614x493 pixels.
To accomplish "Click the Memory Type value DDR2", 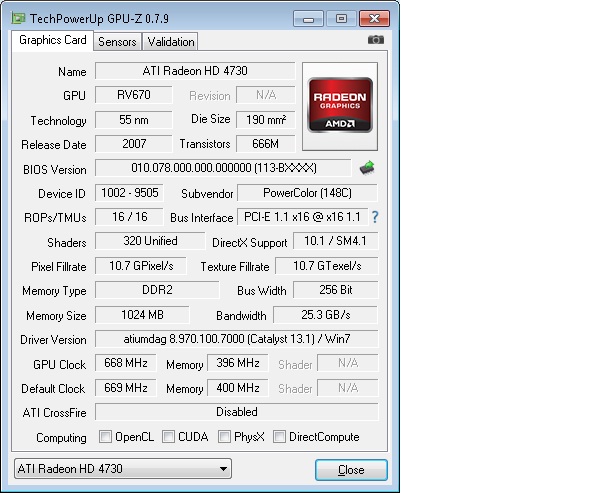I will tap(157, 290).
